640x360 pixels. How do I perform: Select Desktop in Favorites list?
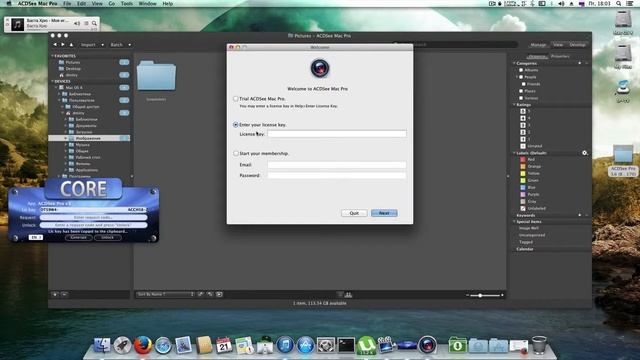click(73, 69)
